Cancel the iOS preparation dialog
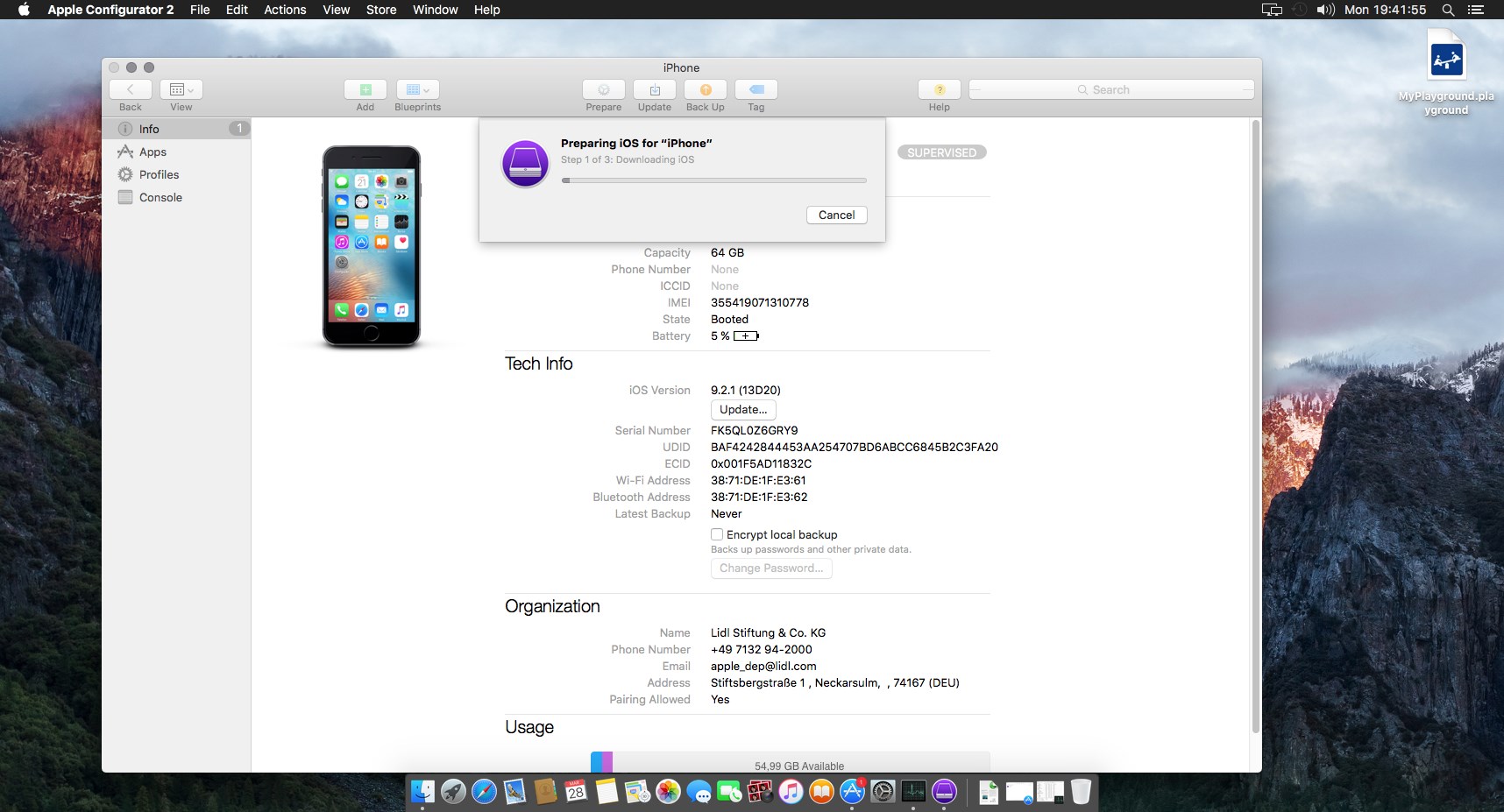The height and width of the screenshot is (812, 1504). 837,215
